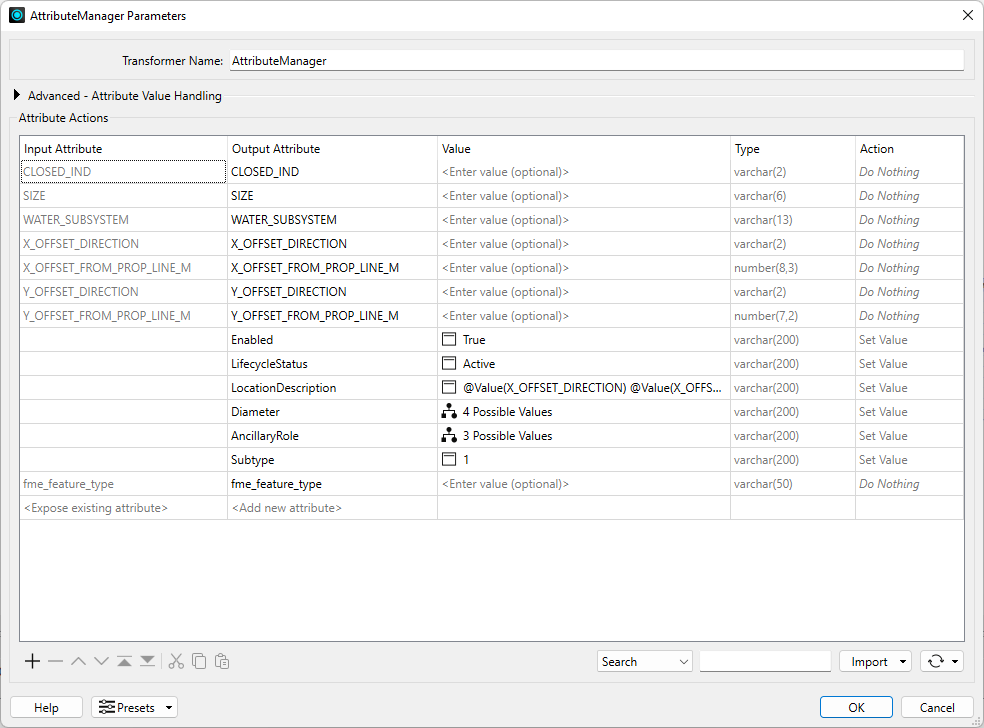Image resolution: width=984 pixels, height=728 pixels.
Task: Click editor icon beside True value
Action: click(449, 340)
